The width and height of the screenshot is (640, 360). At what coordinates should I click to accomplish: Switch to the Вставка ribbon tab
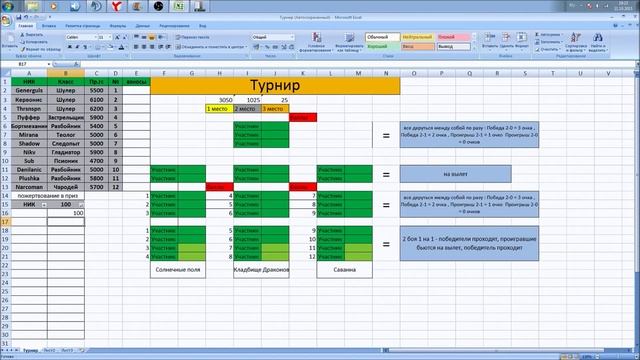(49, 26)
